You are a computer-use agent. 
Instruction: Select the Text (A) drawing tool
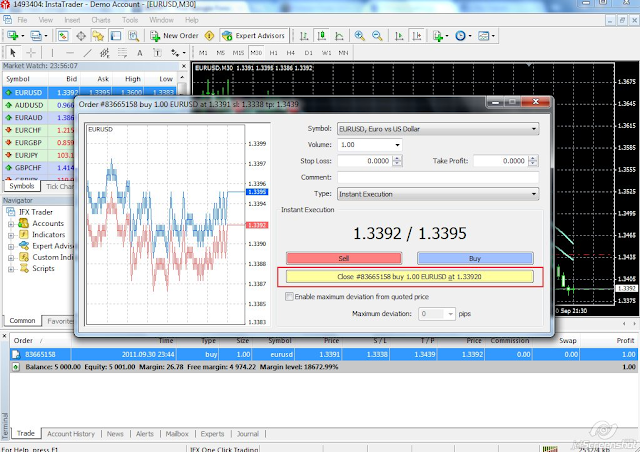coord(140,53)
